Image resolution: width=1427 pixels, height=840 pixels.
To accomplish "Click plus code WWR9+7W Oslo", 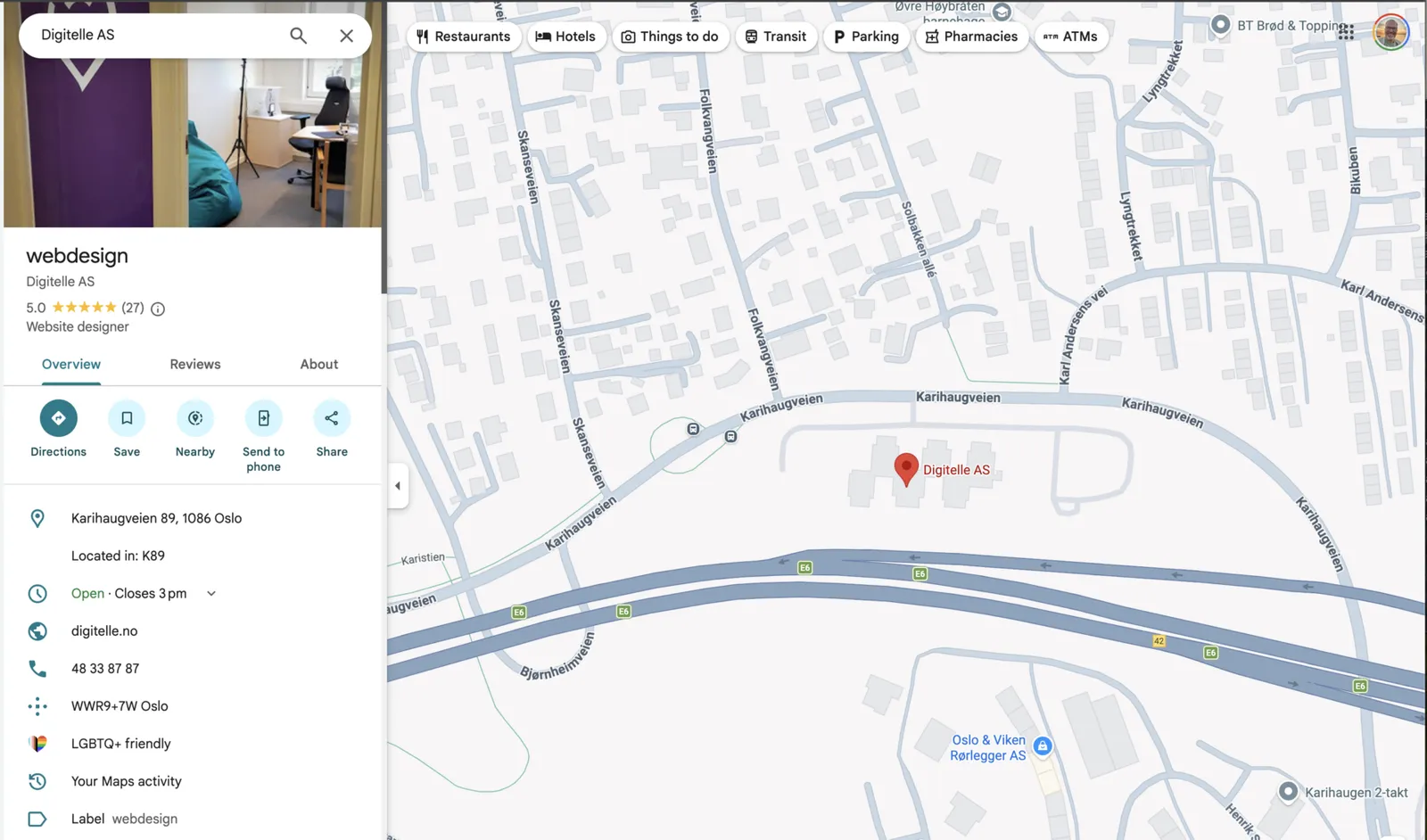I will (120, 706).
